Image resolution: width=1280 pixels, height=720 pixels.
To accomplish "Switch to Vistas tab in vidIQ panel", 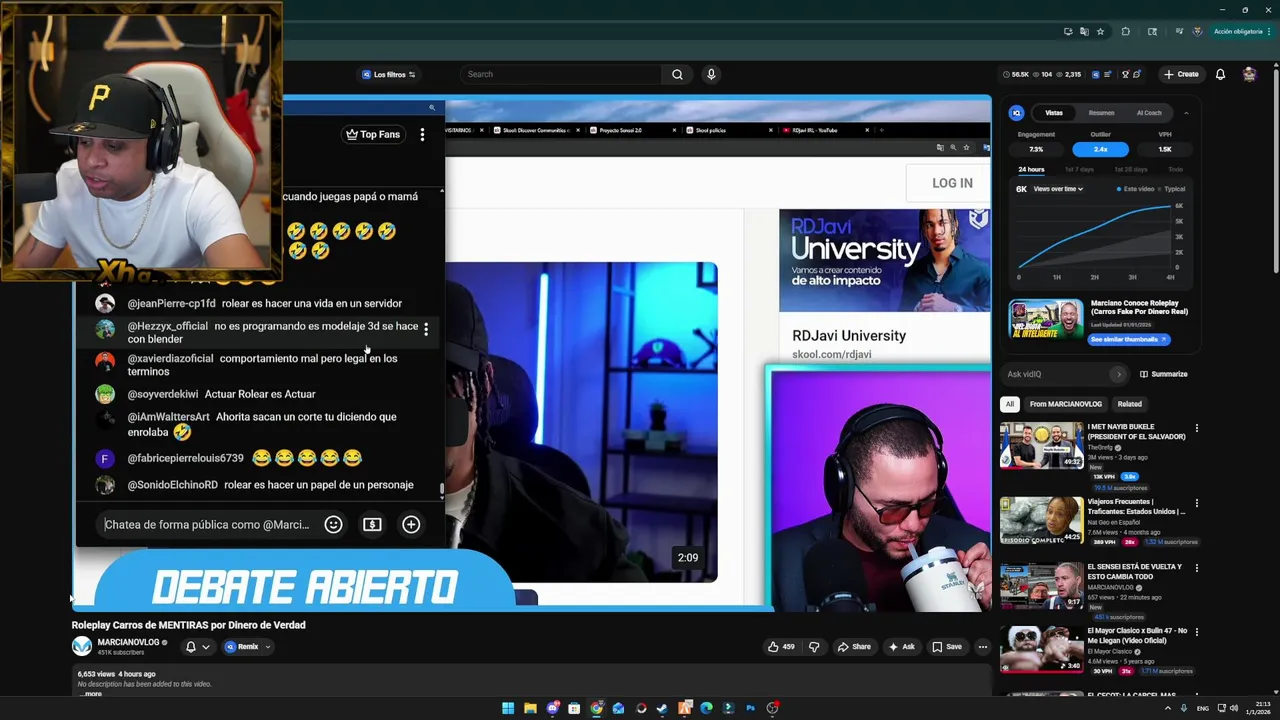I will (x=1054, y=113).
